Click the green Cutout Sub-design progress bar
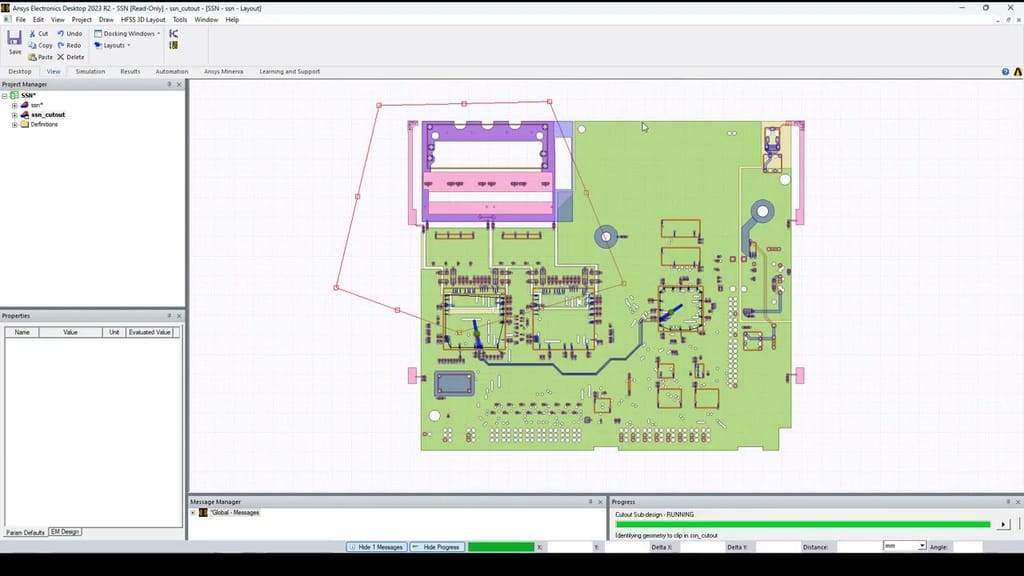The image size is (1024, 576). (802, 524)
